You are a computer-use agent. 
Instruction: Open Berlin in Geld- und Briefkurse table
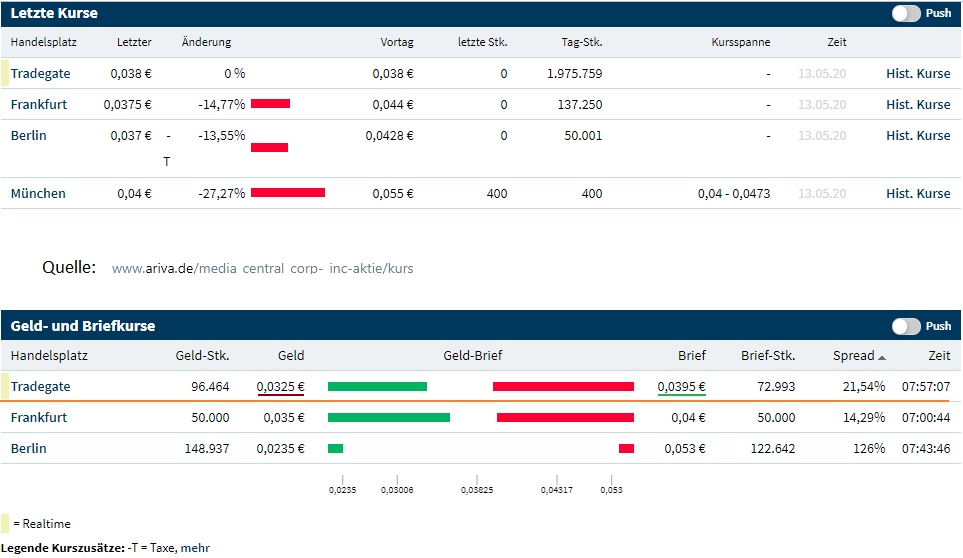point(28,448)
